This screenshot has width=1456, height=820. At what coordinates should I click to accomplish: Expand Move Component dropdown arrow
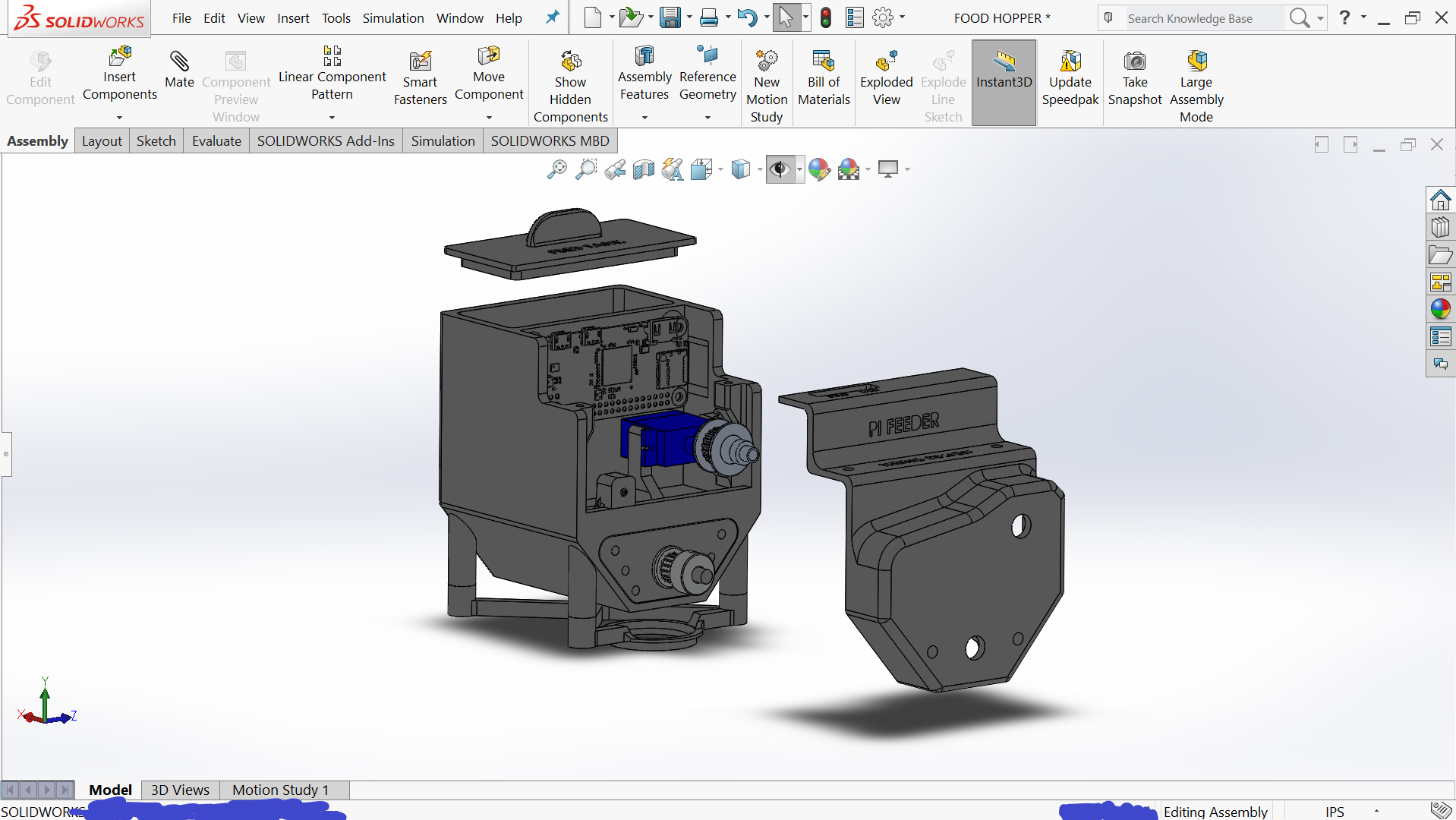click(489, 118)
